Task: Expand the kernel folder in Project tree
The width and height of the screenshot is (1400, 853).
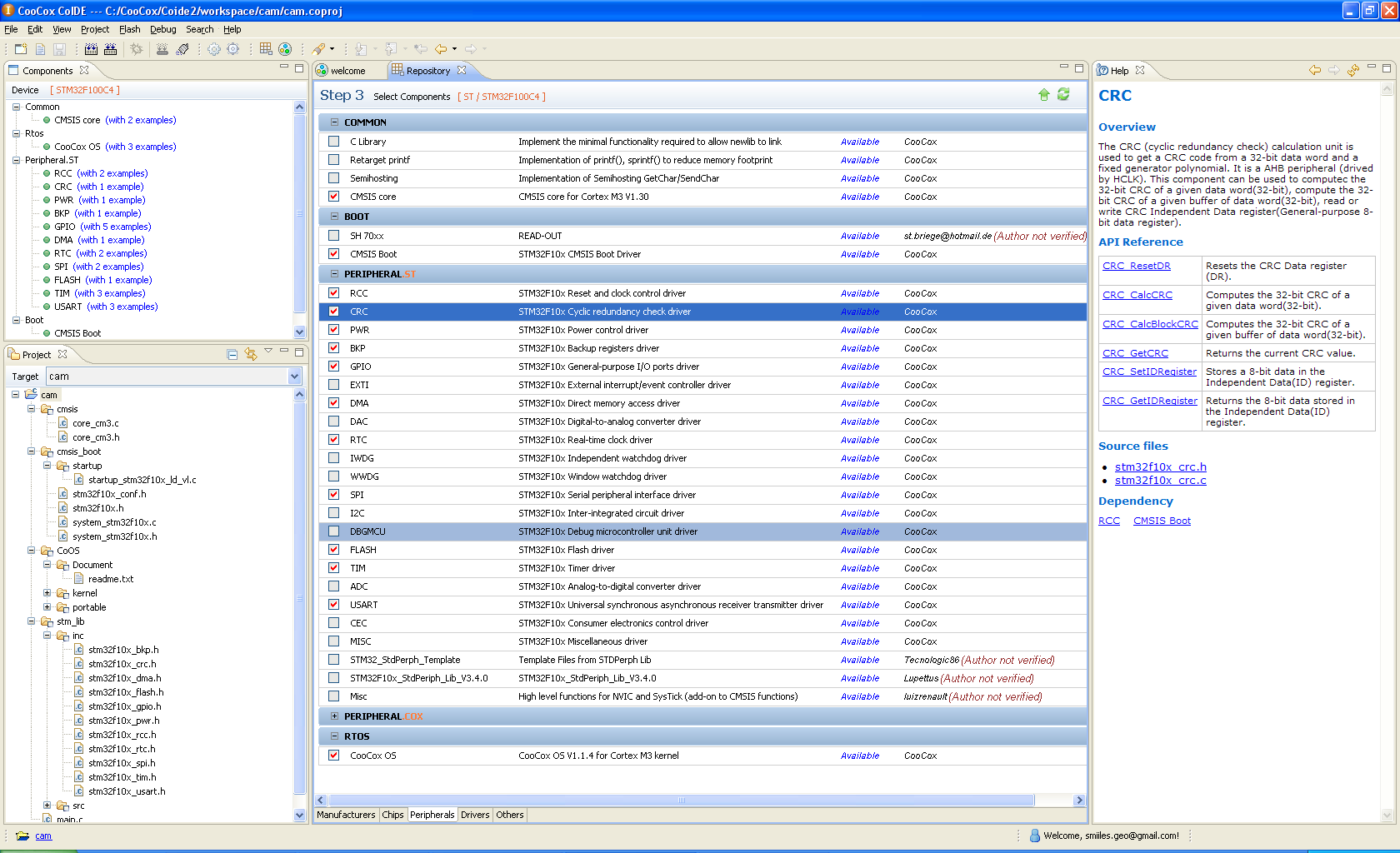Action: 47,593
